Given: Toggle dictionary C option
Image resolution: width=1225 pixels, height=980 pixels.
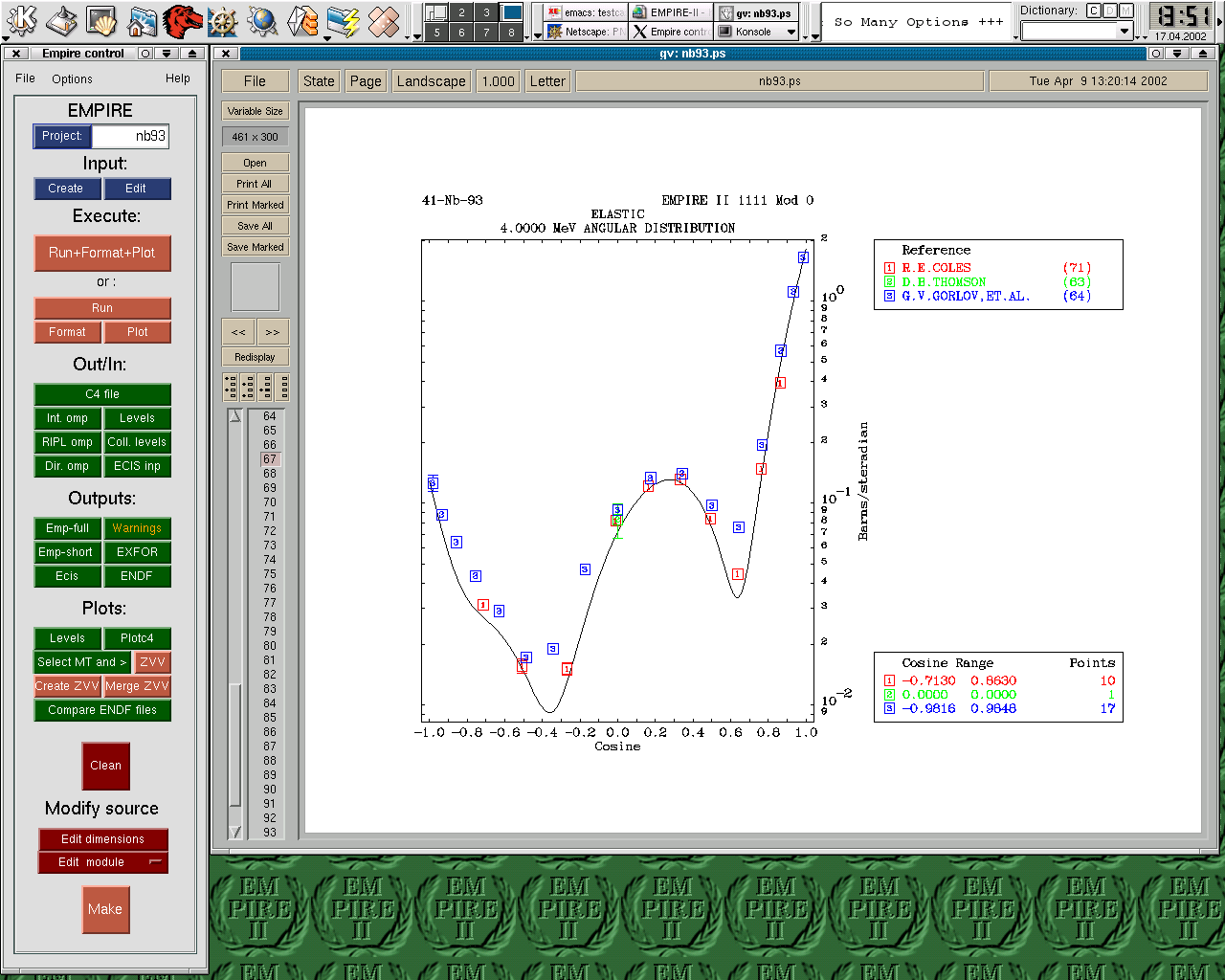Looking at the screenshot, I should (x=1093, y=11).
